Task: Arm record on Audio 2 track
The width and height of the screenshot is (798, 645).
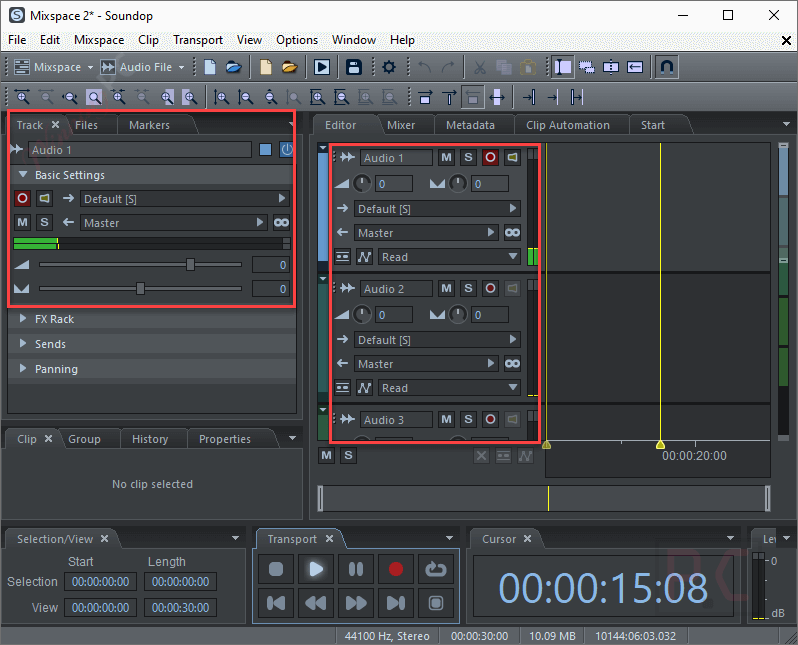Action: [x=490, y=289]
